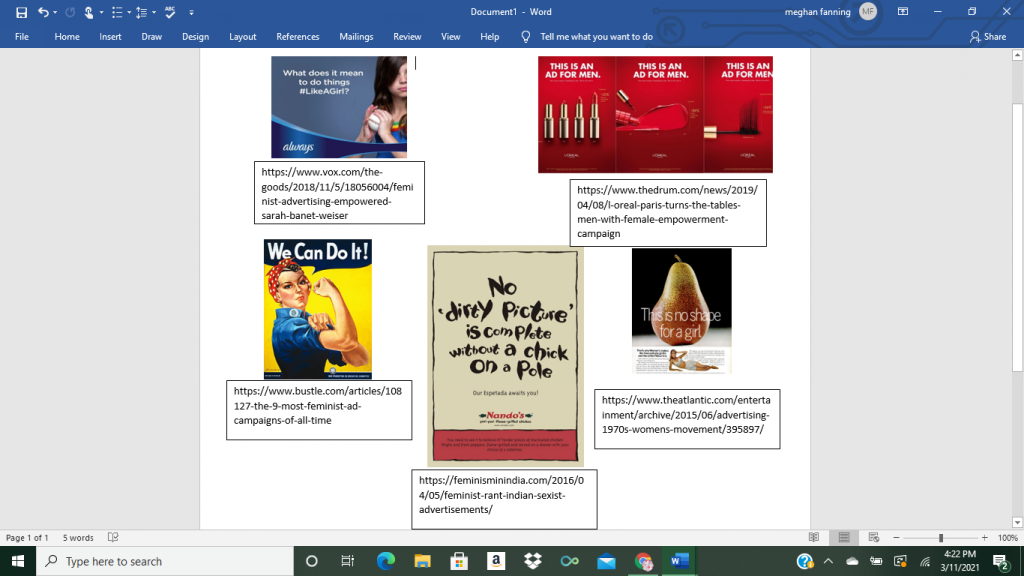Open Amazon app from taskbar
This screenshot has width=1024, height=576.
tap(496, 561)
